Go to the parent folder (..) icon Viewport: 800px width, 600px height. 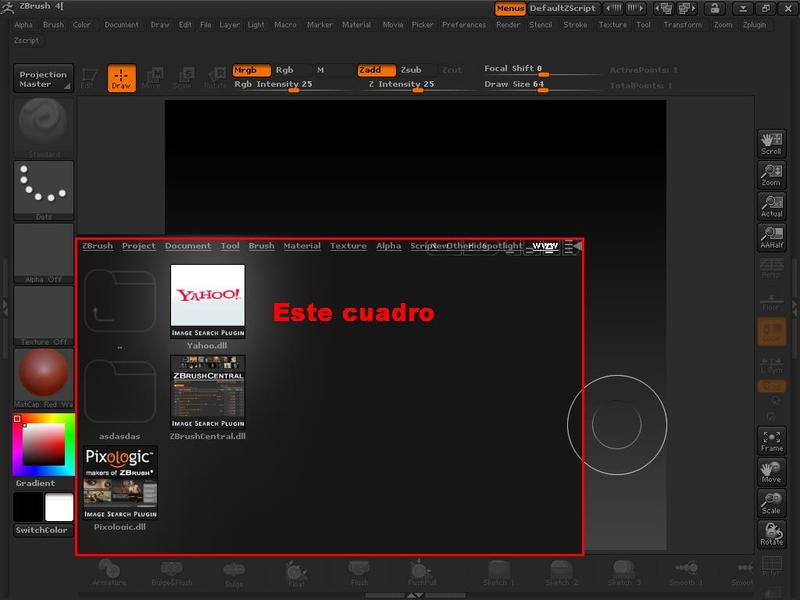(x=120, y=302)
